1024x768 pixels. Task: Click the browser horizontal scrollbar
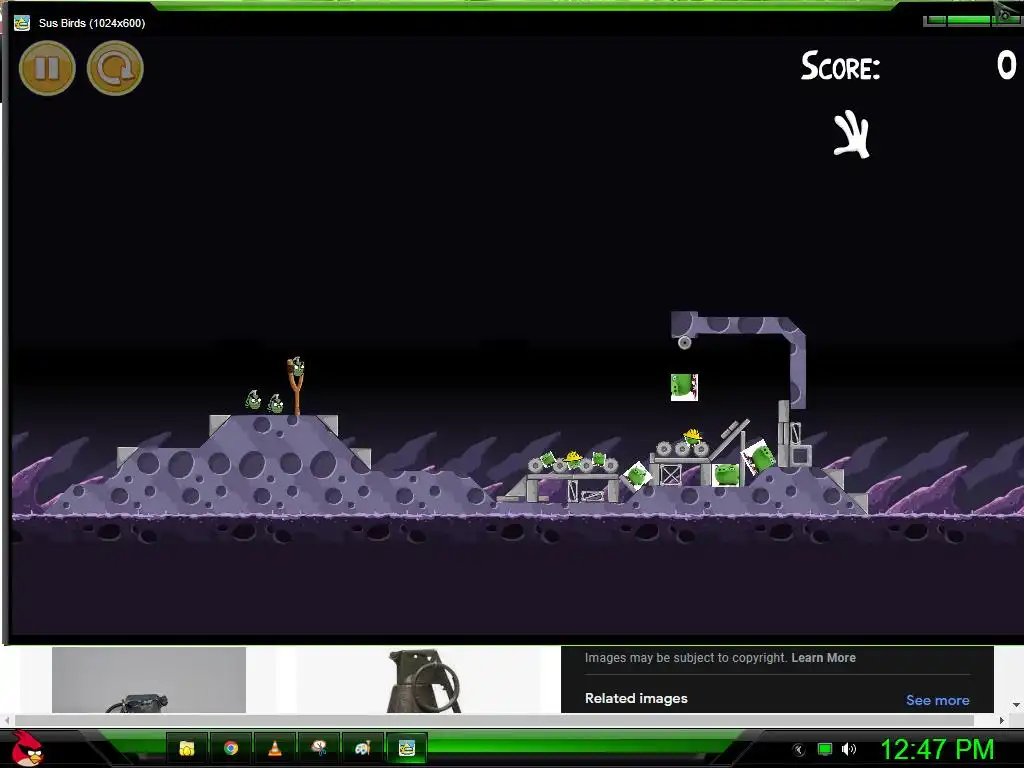[x=494, y=720]
